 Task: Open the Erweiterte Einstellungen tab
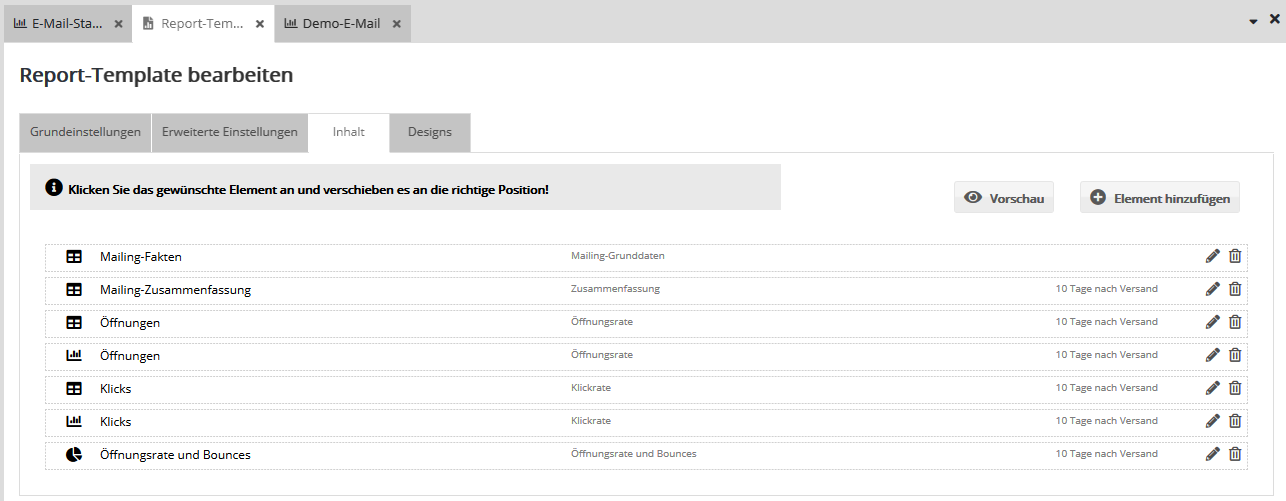tap(229, 132)
